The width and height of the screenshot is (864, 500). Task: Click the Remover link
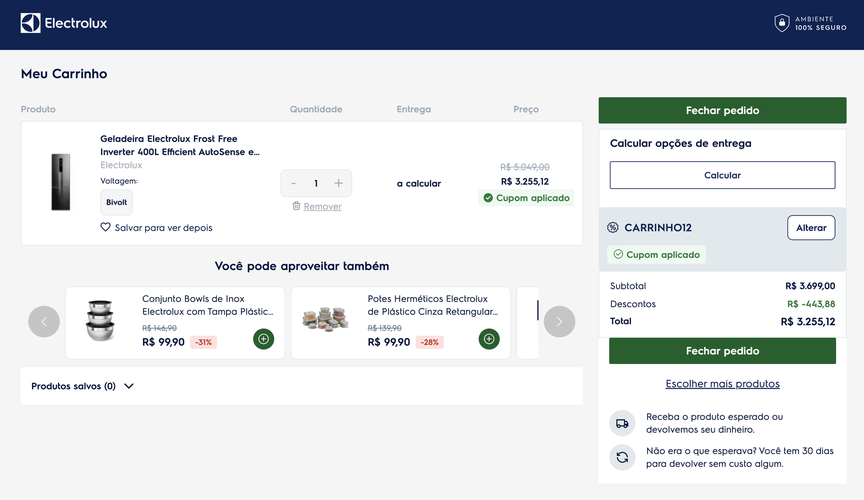pyautogui.click(x=322, y=206)
